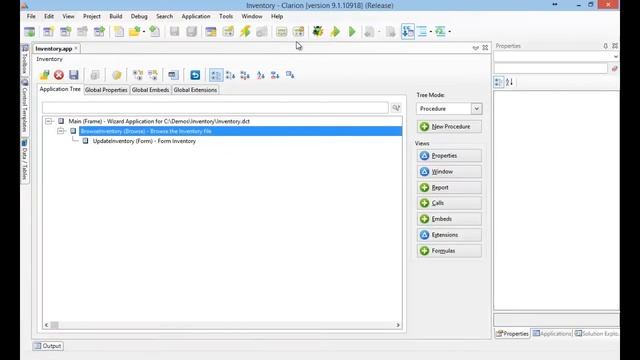Click the green bug debug icon
The width and height of the screenshot is (640, 360).
tap(318, 31)
